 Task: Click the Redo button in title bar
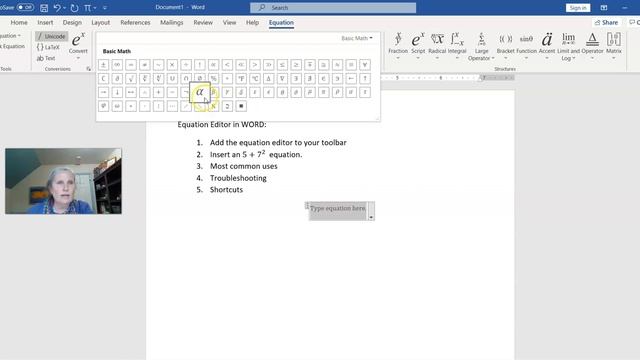[x=74, y=8]
